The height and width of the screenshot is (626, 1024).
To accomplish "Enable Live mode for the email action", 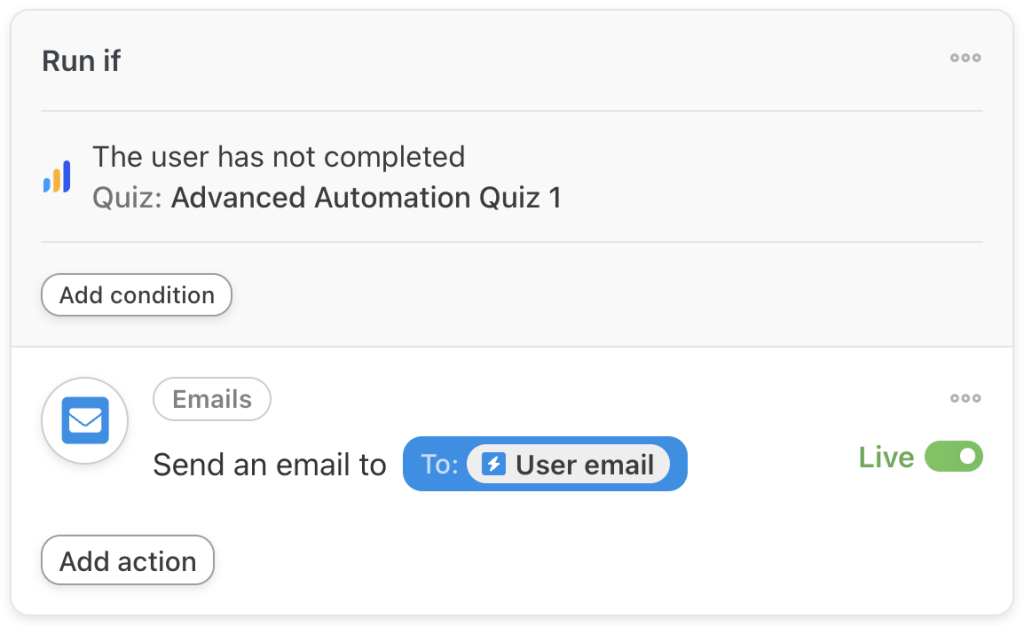I will coord(953,457).
